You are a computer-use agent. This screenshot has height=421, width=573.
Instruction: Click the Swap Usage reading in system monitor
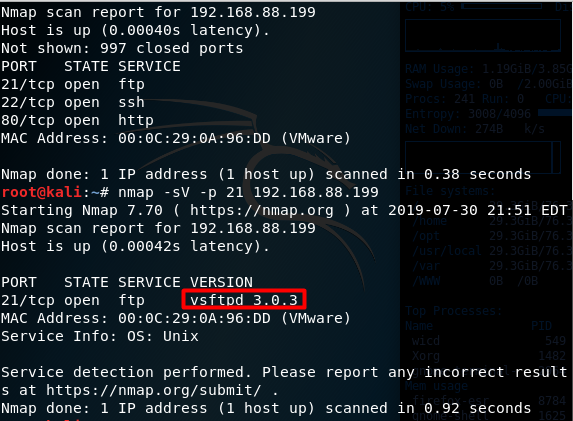[x=488, y=84]
